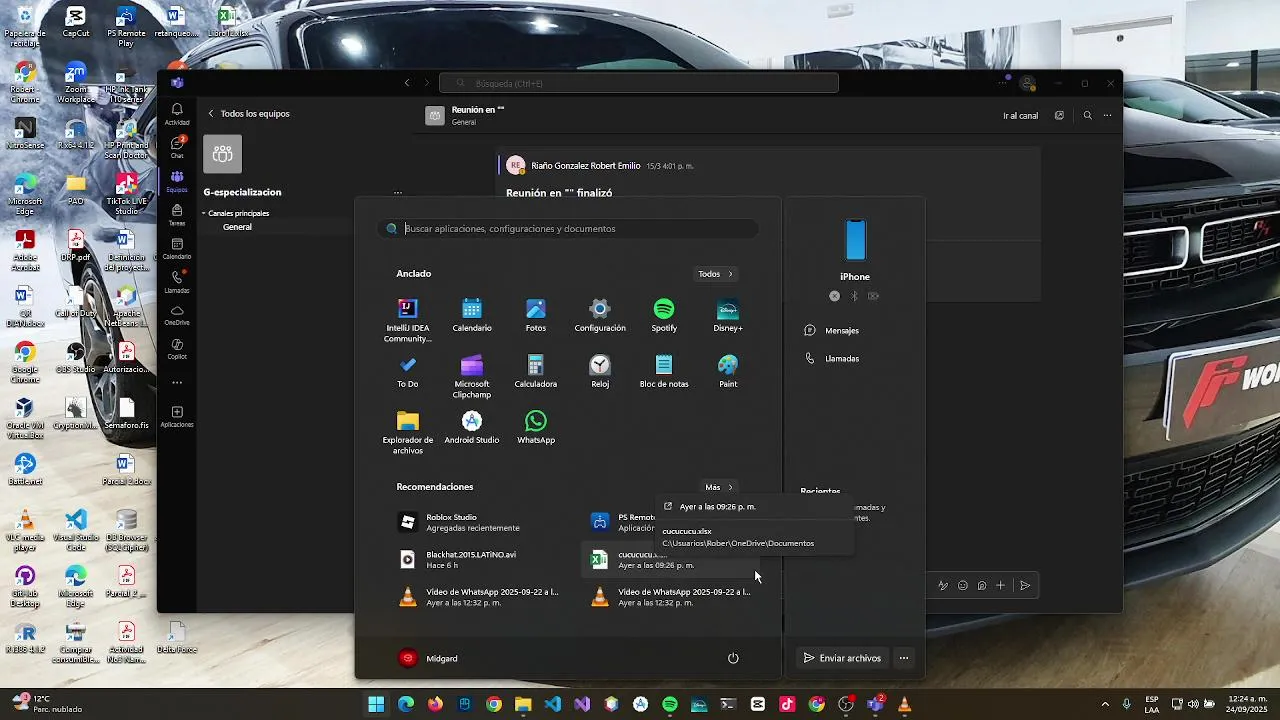Click the microphone icon in system tray

point(1127,704)
